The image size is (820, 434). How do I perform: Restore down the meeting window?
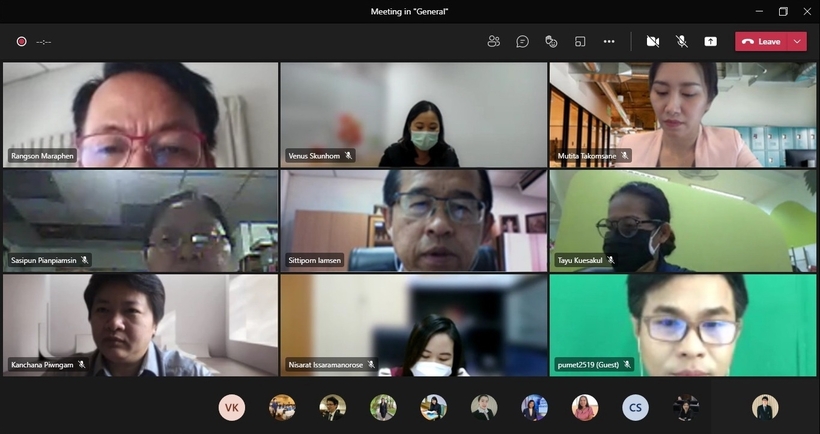tap(783, 12)
